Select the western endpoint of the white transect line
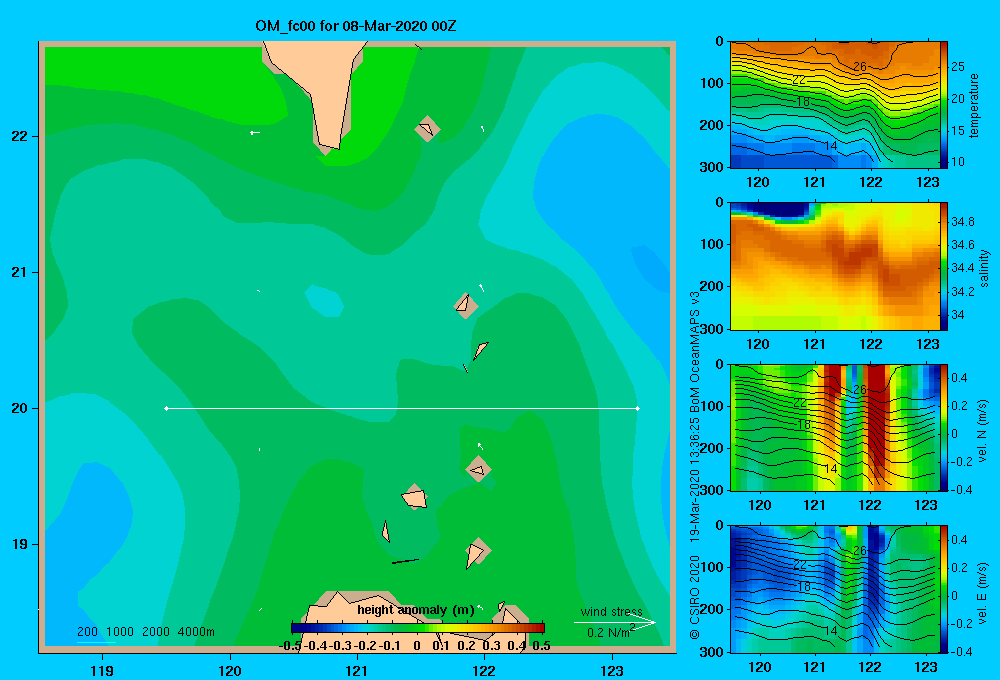 tap(166, 408)
